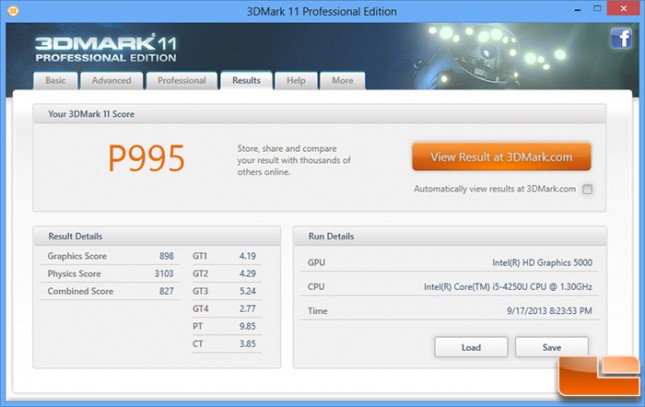Click the Physics Score value 3103

pos(164,274)
